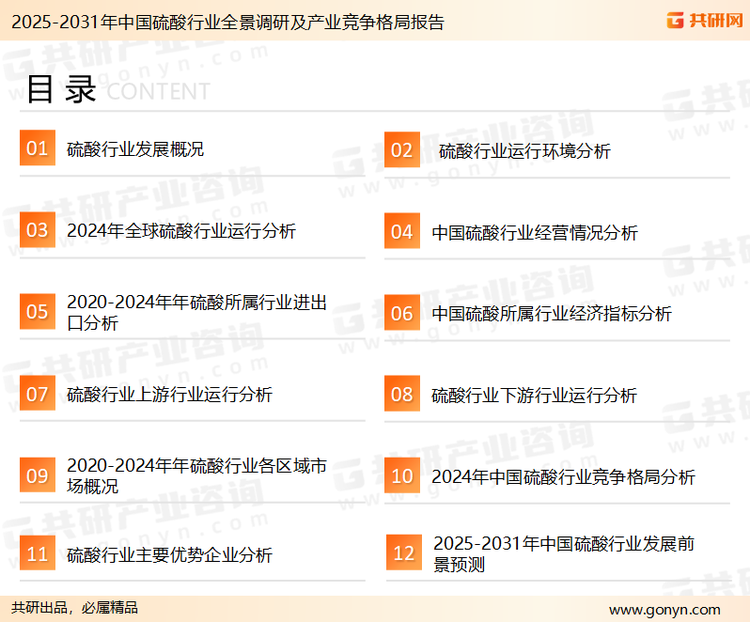The width and height of the screenshot is (750, 622).
Task: Click the orange 04 number badge
Action: [402, 231]
